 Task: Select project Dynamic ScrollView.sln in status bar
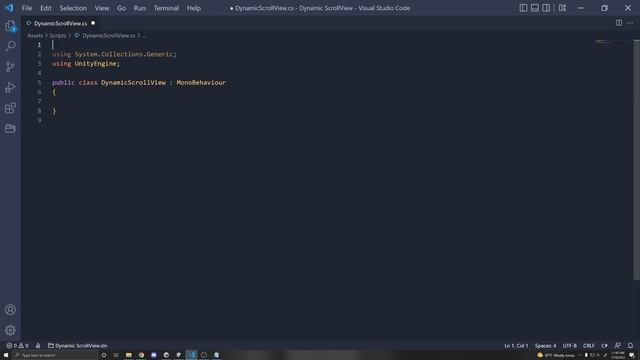click(78, 345)
